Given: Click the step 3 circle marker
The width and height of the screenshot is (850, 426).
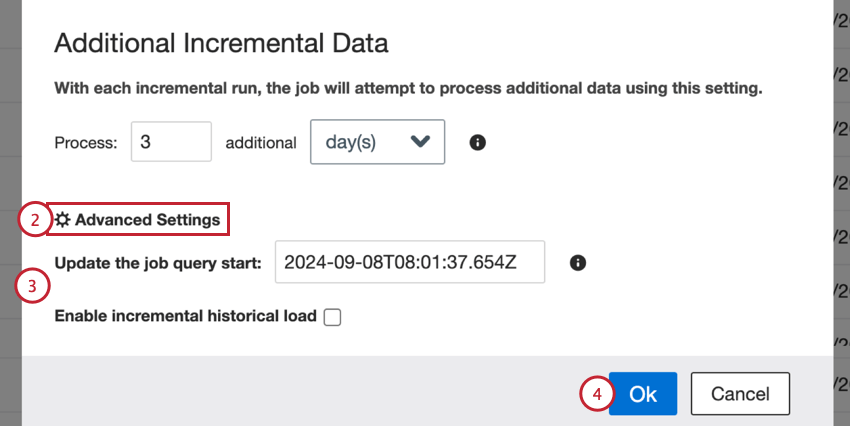Looking at the screenshot, I should [x=33, y=288].
